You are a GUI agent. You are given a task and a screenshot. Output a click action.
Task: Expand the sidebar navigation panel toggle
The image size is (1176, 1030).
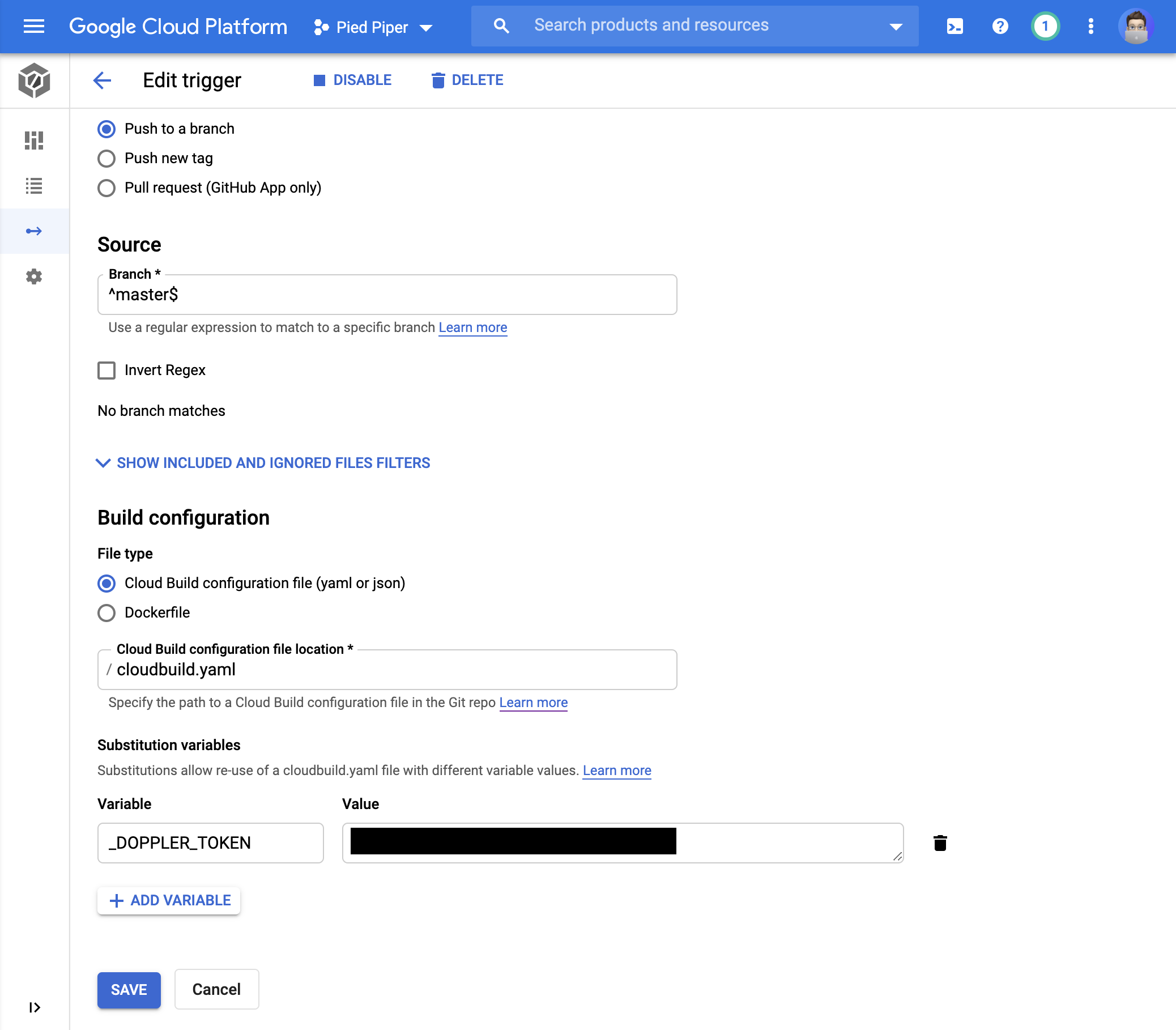click(35, 1007)
